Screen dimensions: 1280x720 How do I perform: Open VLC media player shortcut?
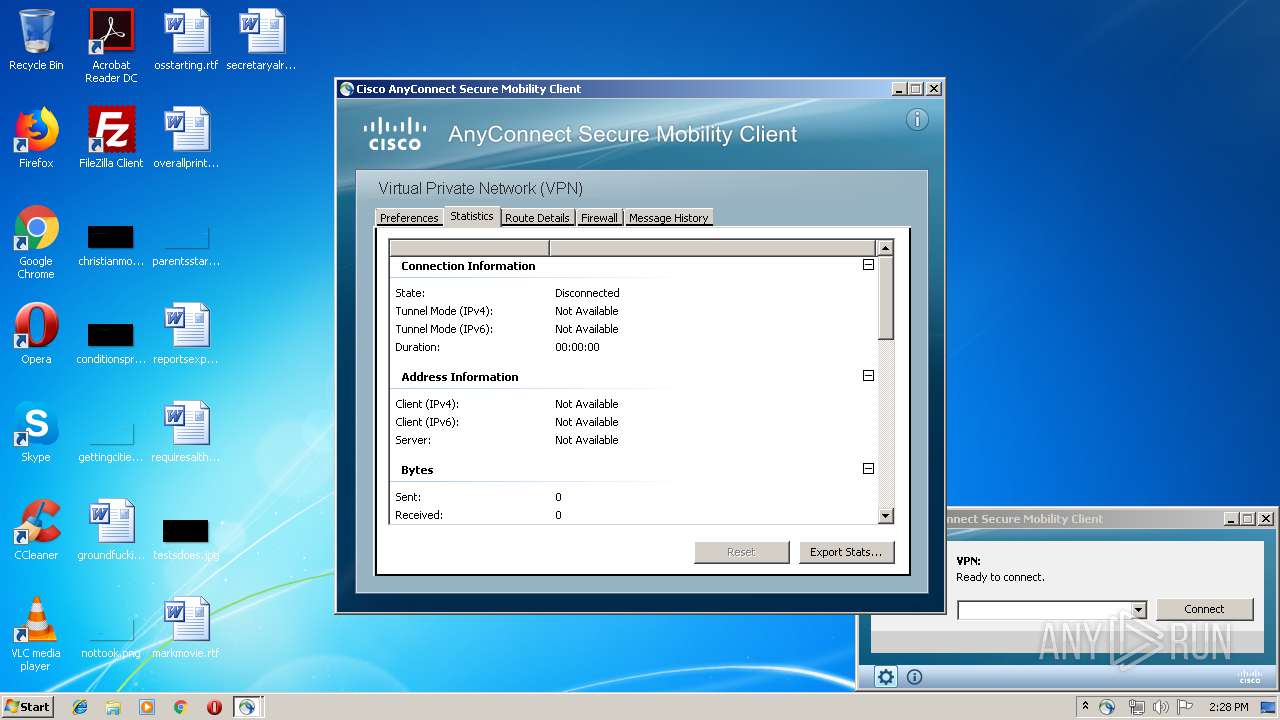tap(36, 634)
